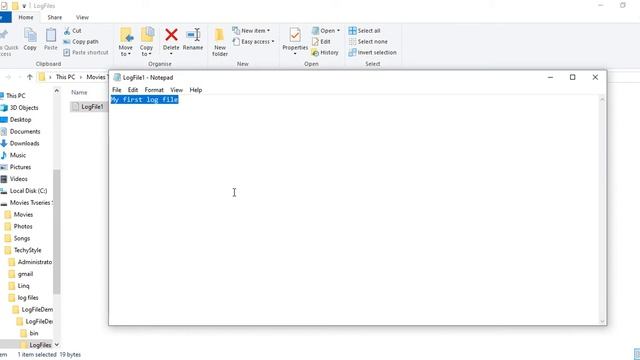This screenshot has width=640, height=360.
Task: Open Pictures in navigation pane
Action: (x=20, y=167)
